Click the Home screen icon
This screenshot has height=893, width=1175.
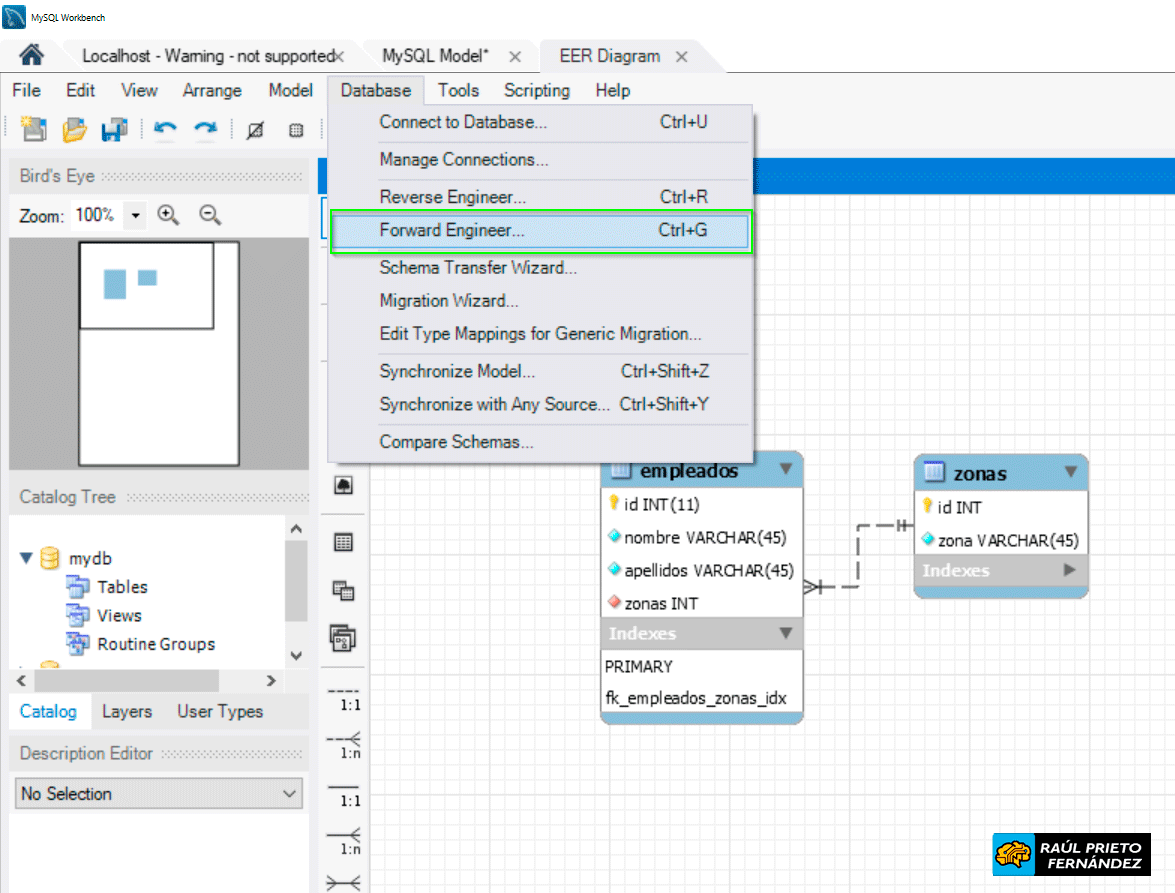[x=32, y=56]
